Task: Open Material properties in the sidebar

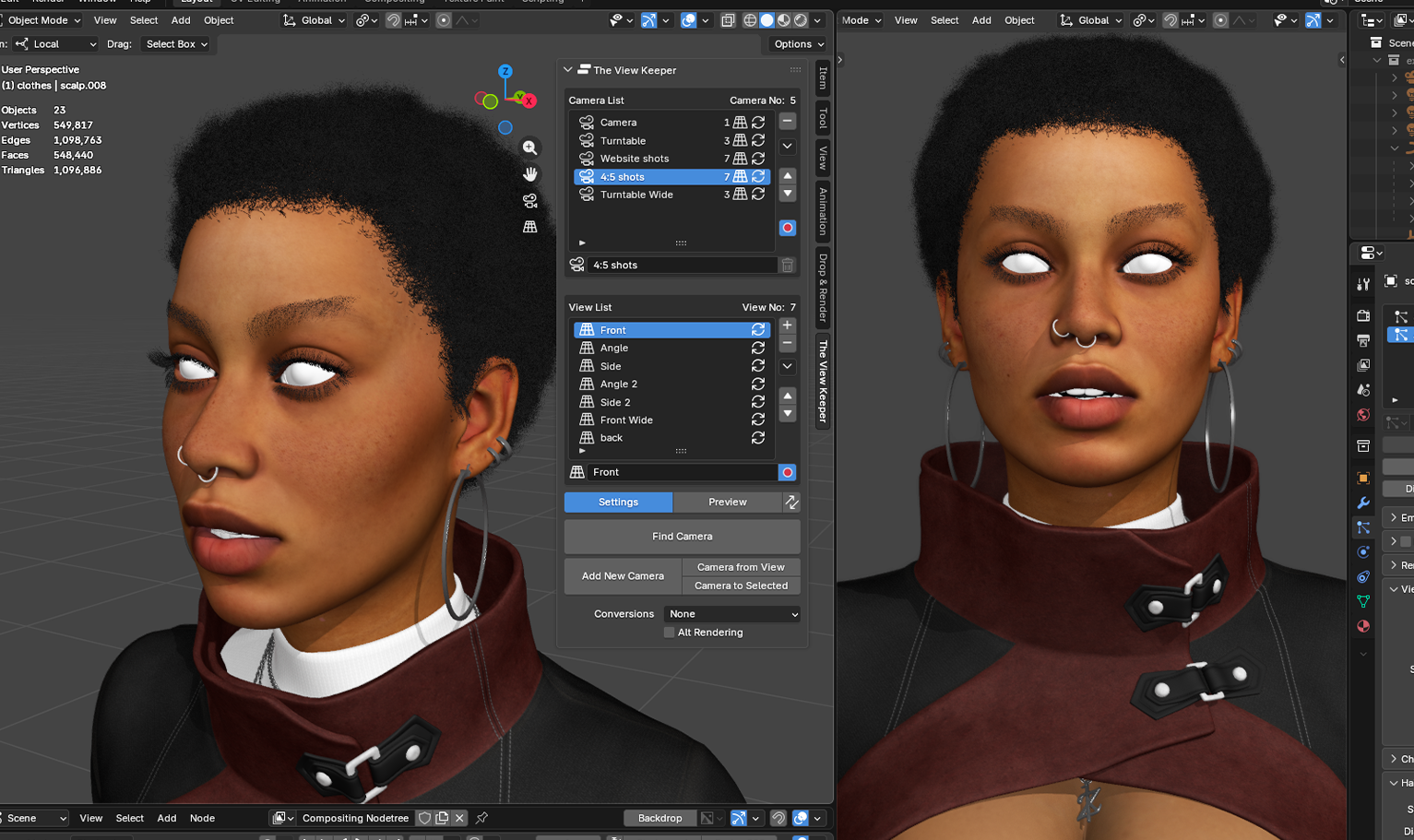Action: coord(1363,625)
